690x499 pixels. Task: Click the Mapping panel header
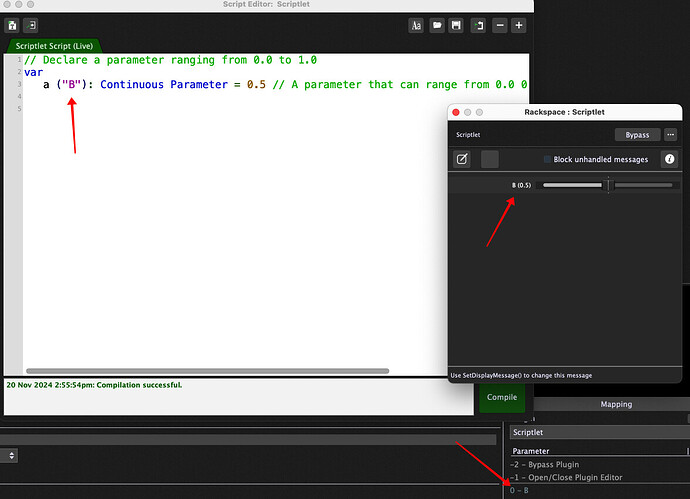[x=616, y=404]
